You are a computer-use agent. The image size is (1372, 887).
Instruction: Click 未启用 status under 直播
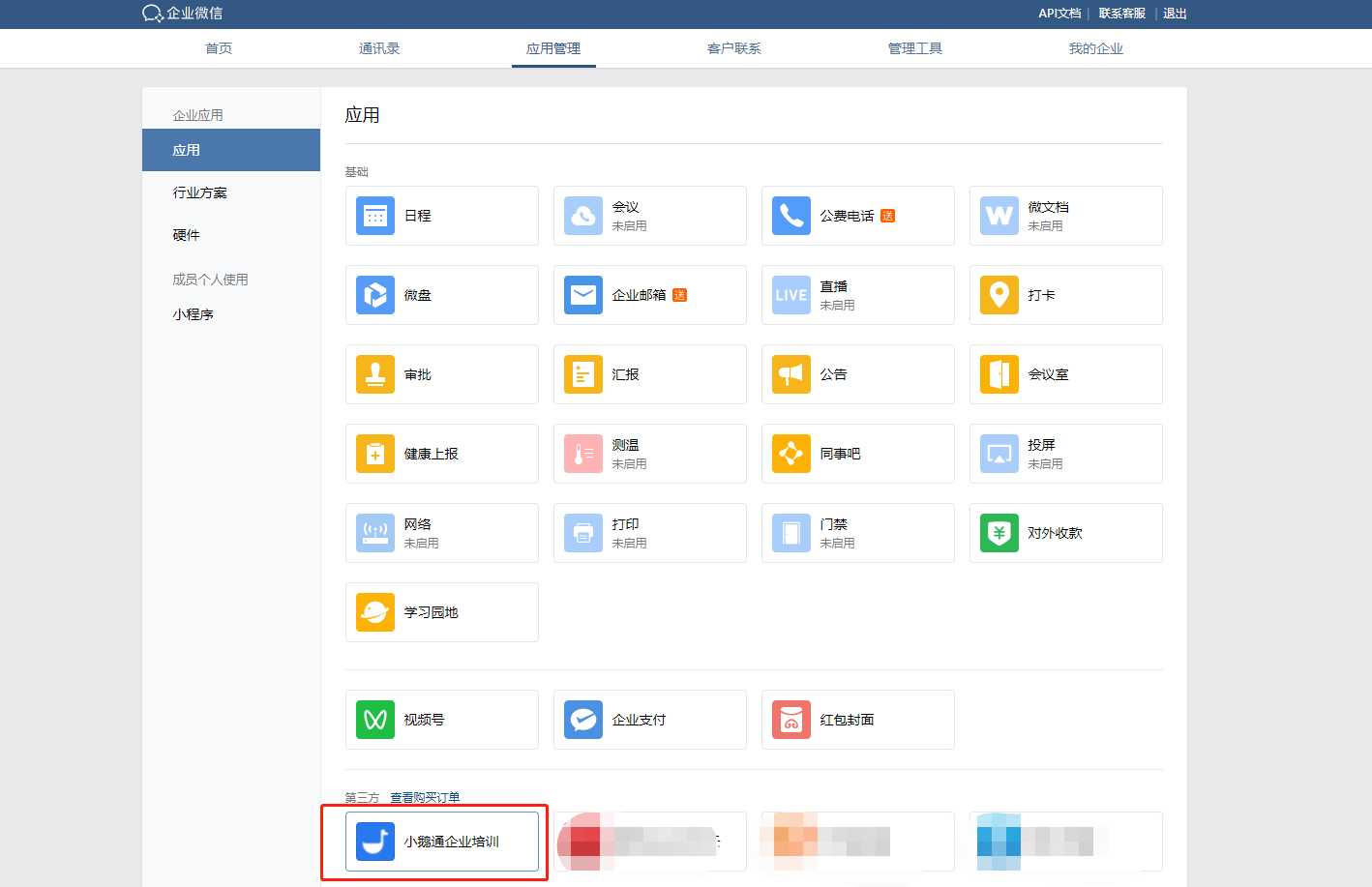click(x=838, y=305)
